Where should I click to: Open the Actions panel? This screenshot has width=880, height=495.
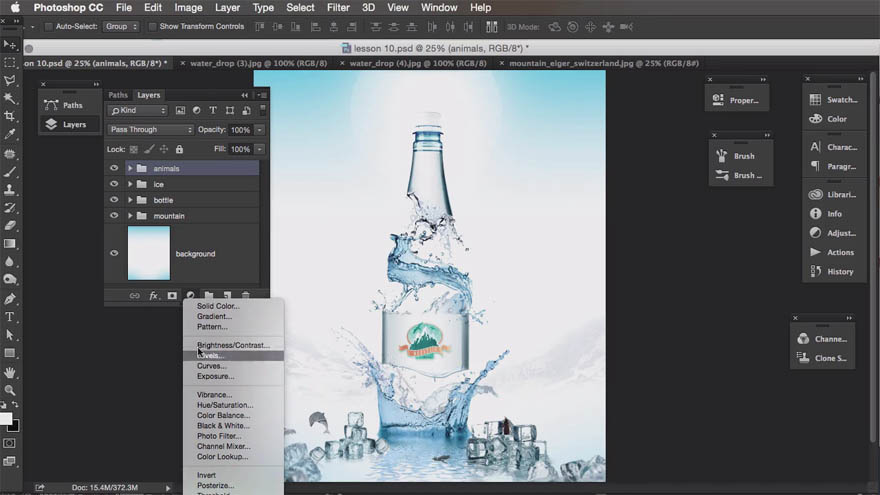(x=834, y=253)
